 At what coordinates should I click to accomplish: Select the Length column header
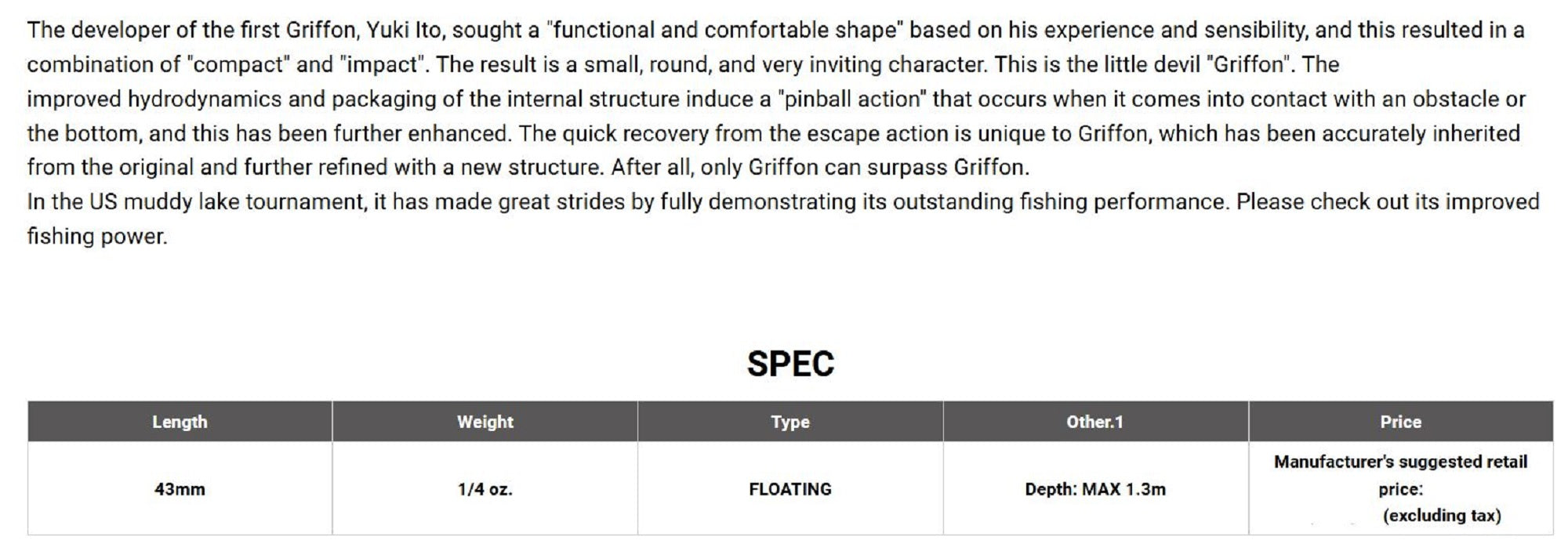point(180,422)
